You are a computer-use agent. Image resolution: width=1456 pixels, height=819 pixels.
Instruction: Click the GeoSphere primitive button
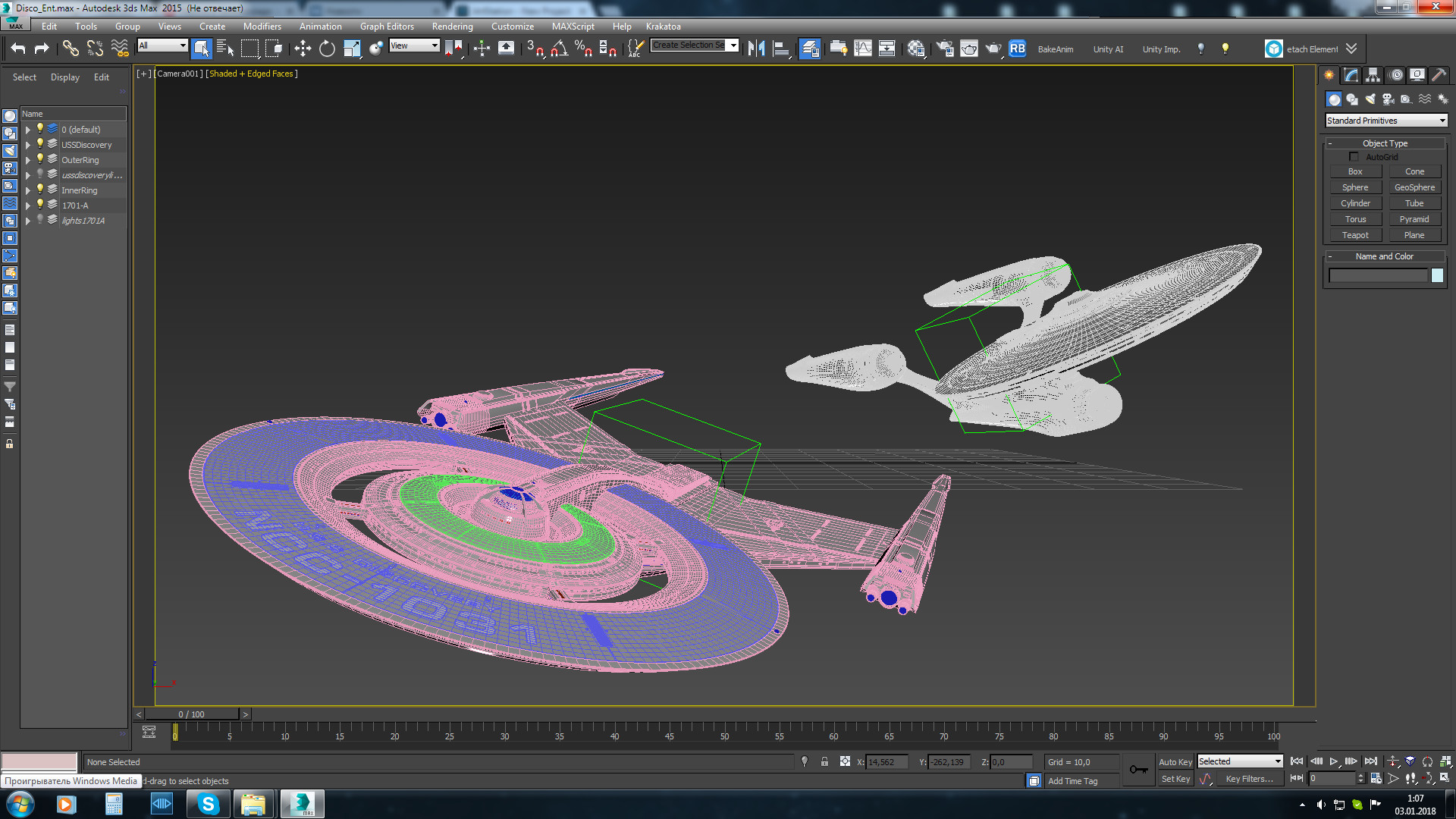point(1414,187)
